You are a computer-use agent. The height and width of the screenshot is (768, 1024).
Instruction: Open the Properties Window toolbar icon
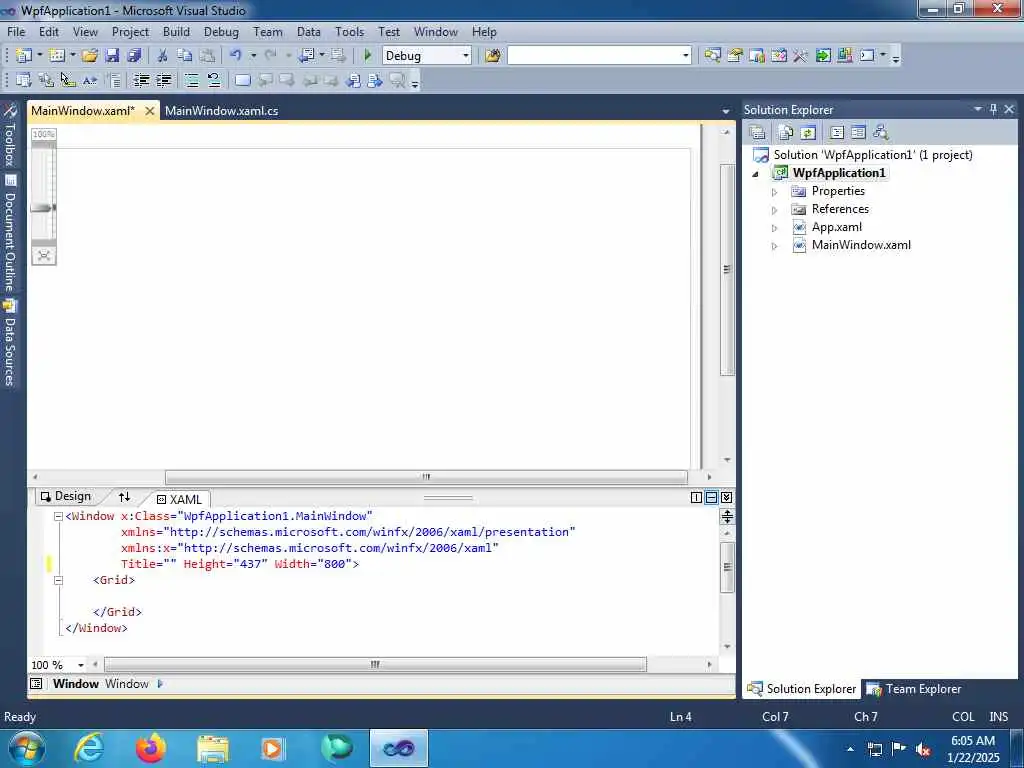[735, 56]
